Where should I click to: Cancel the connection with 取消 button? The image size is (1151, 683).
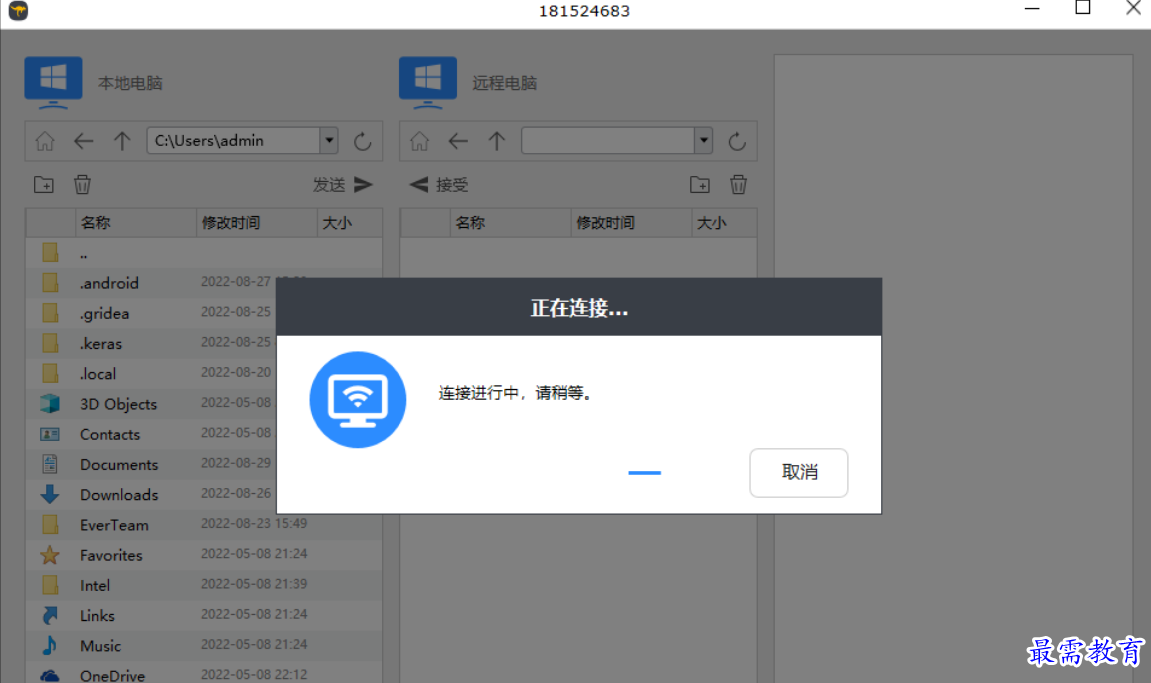pos(798,472)
